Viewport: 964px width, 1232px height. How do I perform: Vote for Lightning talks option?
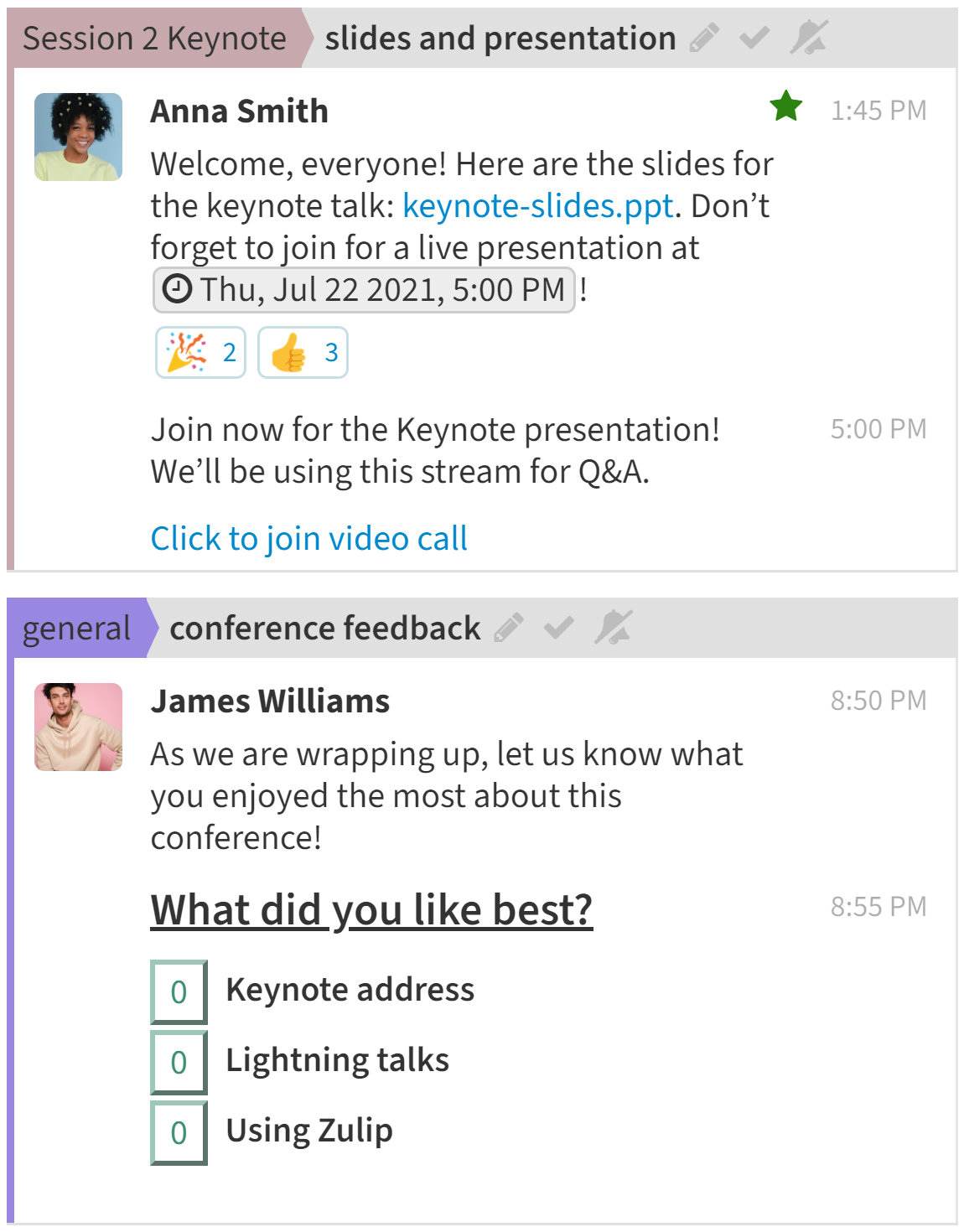pos(179,1063)
